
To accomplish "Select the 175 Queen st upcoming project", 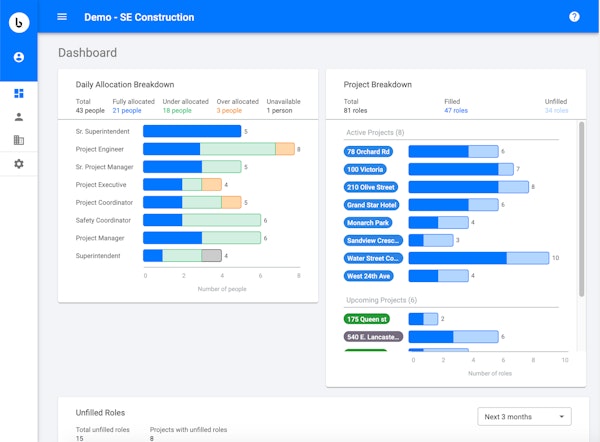I will (367, 319).
